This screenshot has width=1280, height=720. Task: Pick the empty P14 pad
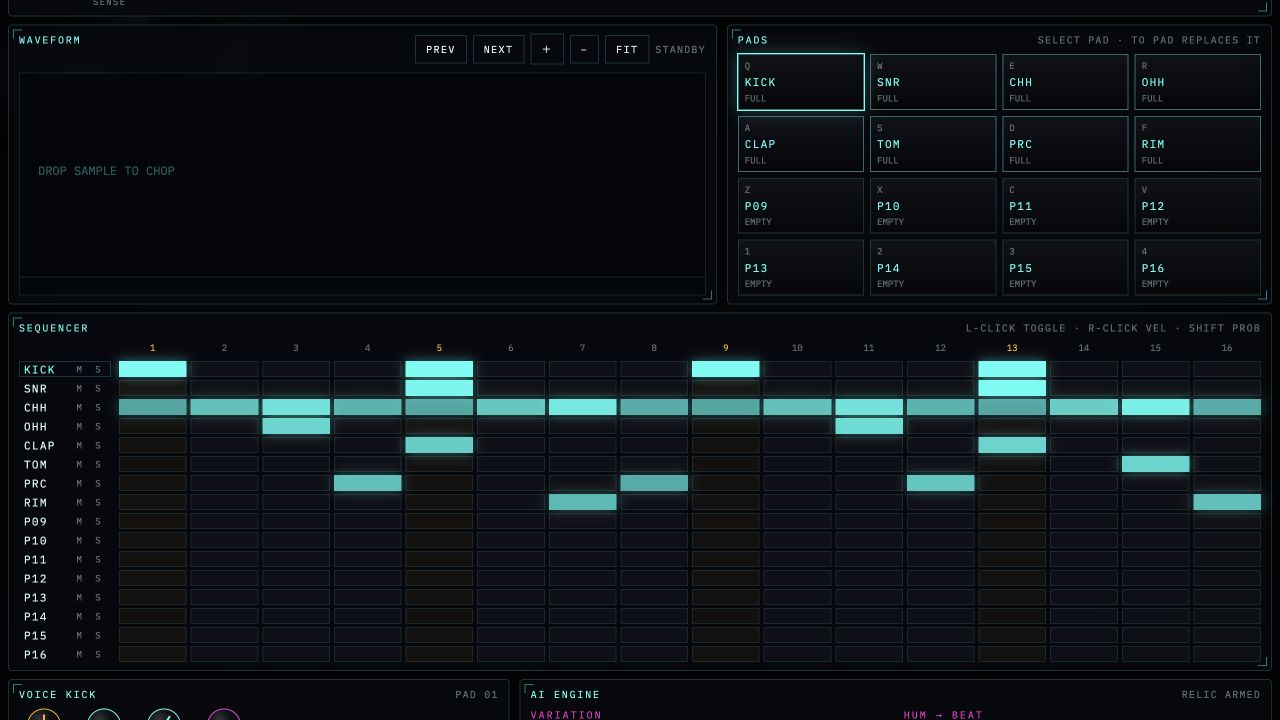(933, 268)
